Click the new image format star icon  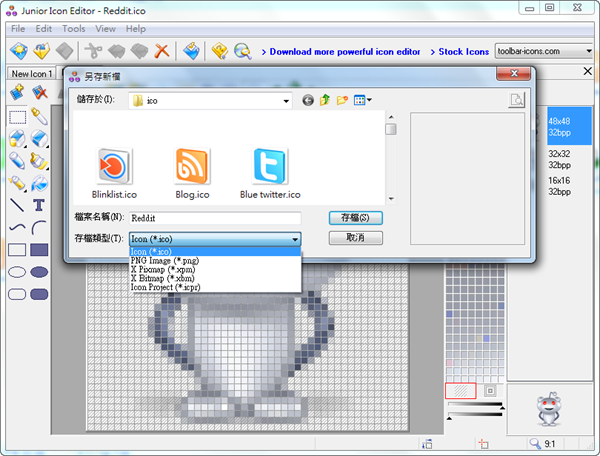click(x=17, y=92)
